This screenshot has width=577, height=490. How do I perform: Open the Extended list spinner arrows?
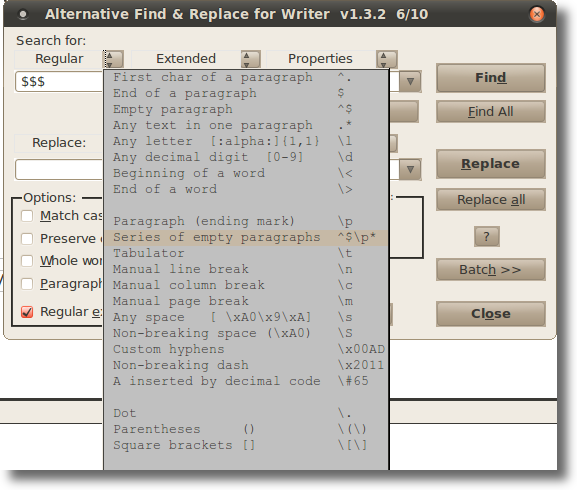click(x=251, y=59)
